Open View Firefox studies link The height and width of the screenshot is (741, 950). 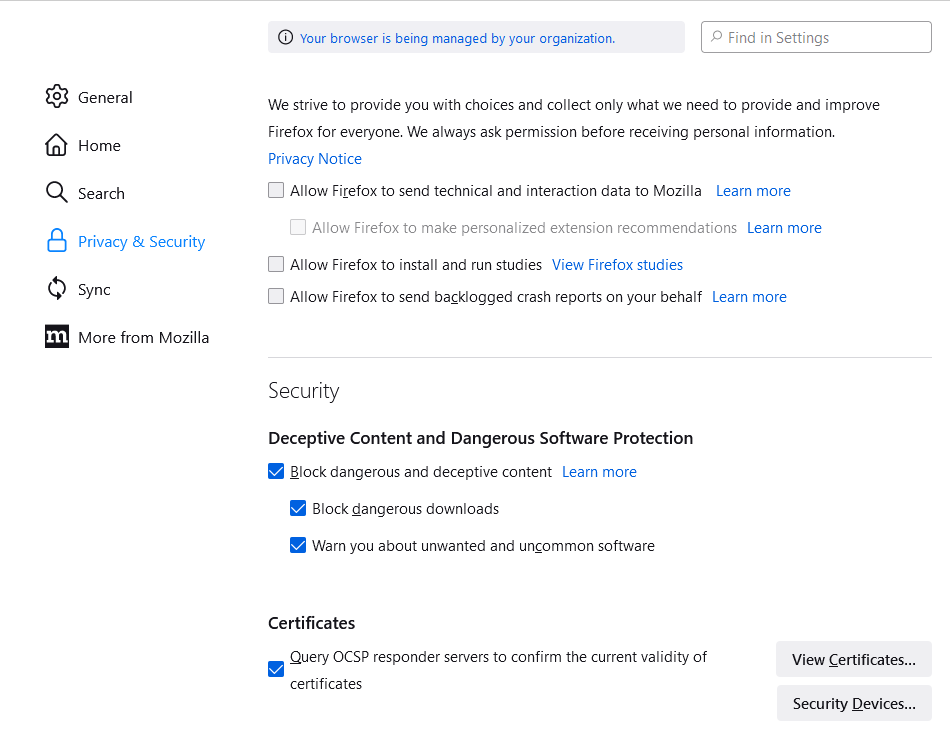click(x=617, y=265)
